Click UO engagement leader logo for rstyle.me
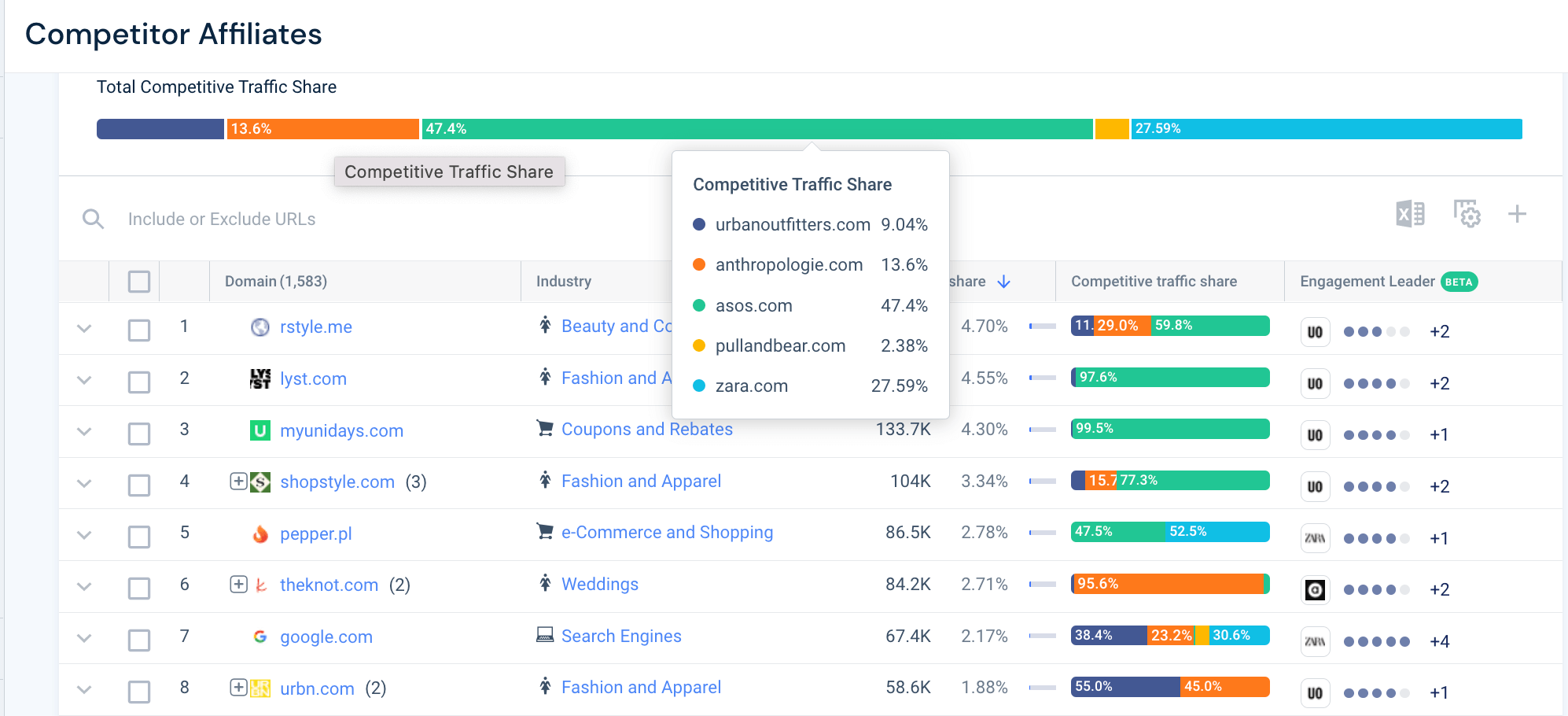This screenshot has height=716, width=1568. click(x=1315, y=332)
